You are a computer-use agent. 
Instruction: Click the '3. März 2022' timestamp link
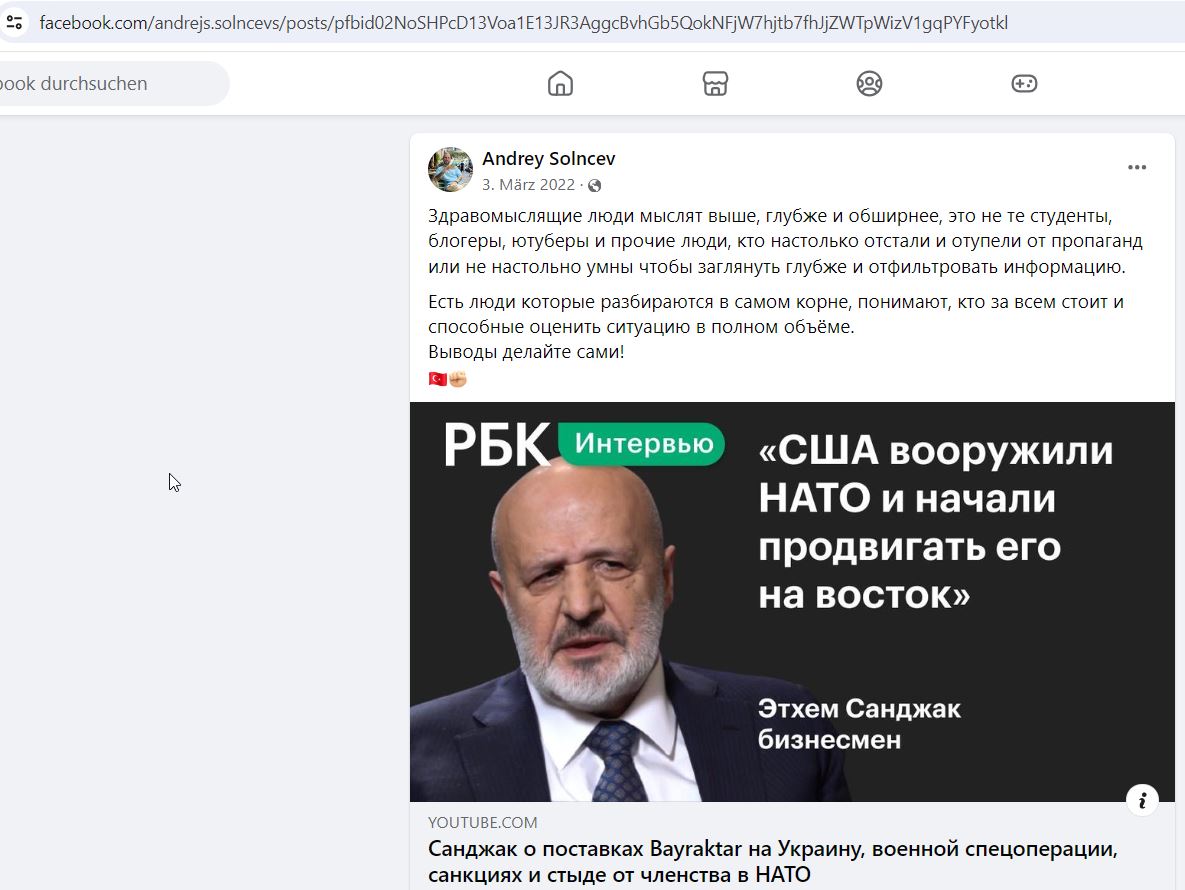528,184
